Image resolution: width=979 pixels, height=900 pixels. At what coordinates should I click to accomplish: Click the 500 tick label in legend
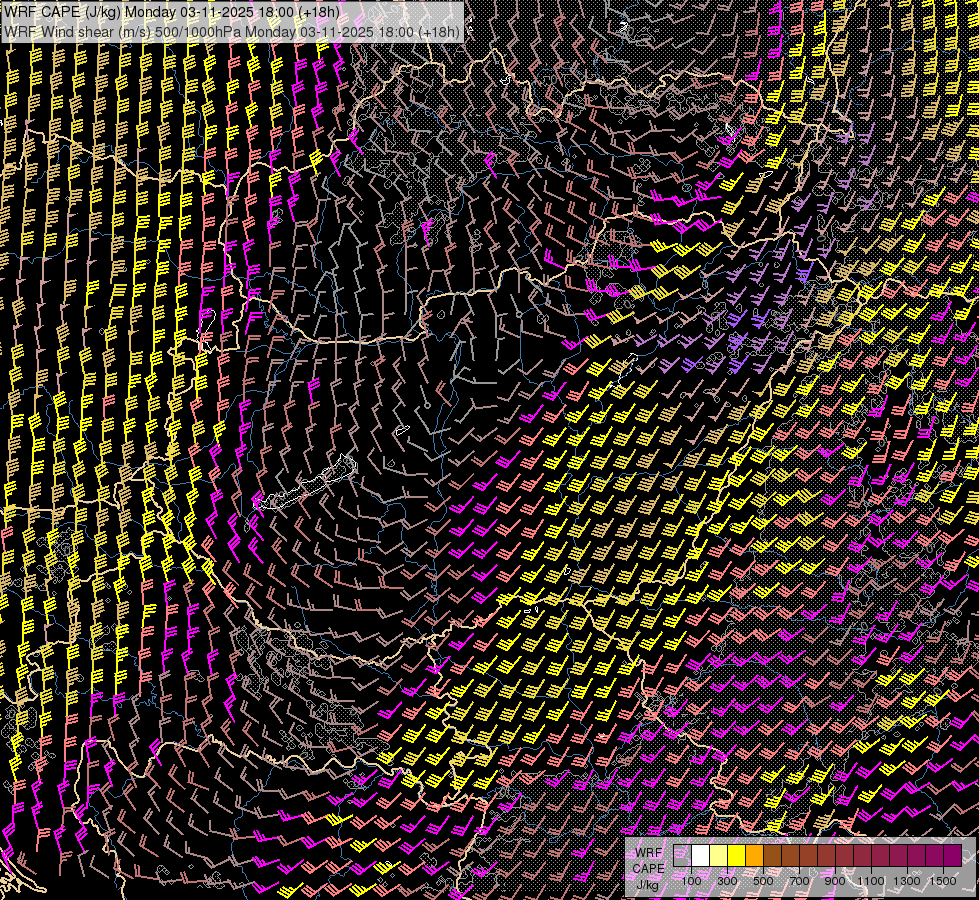[x=763, y=881]
